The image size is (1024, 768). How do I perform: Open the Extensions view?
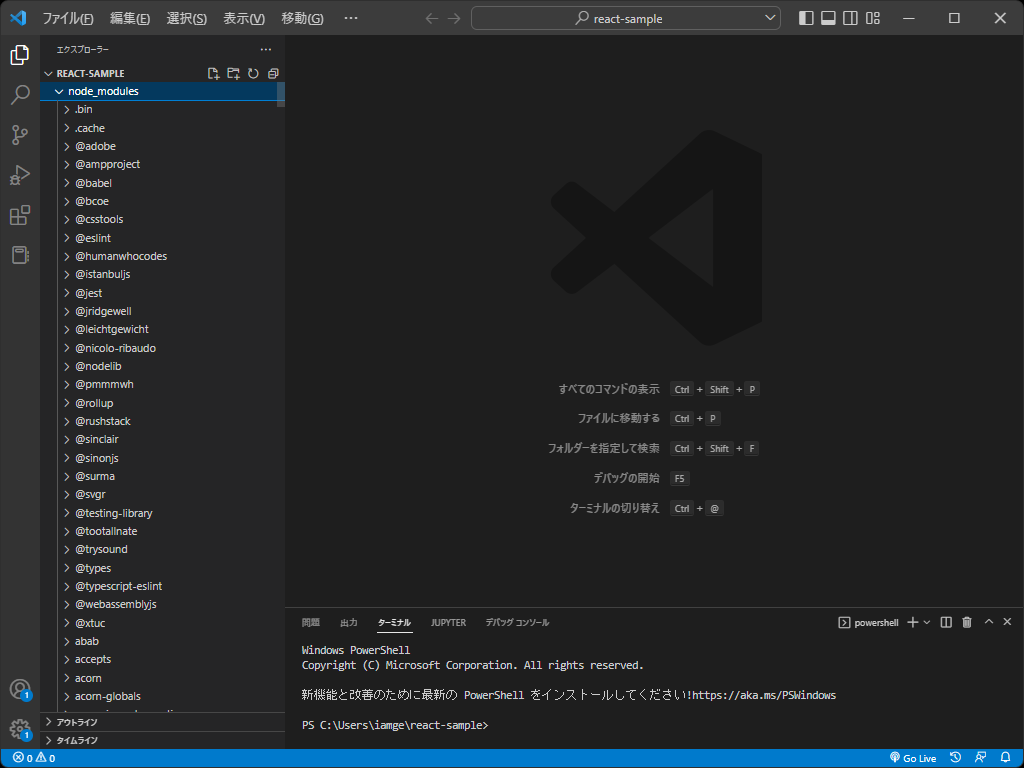[x=20, y=215]
